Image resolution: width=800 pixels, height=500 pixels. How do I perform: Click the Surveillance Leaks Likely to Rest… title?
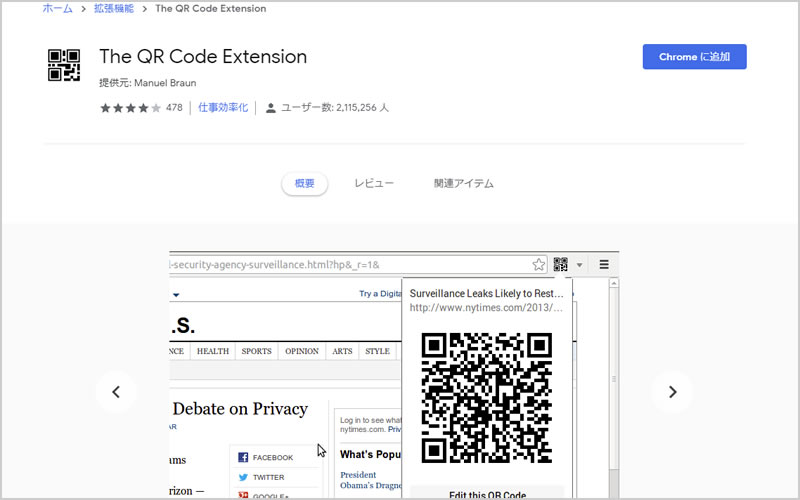[486, 293]
